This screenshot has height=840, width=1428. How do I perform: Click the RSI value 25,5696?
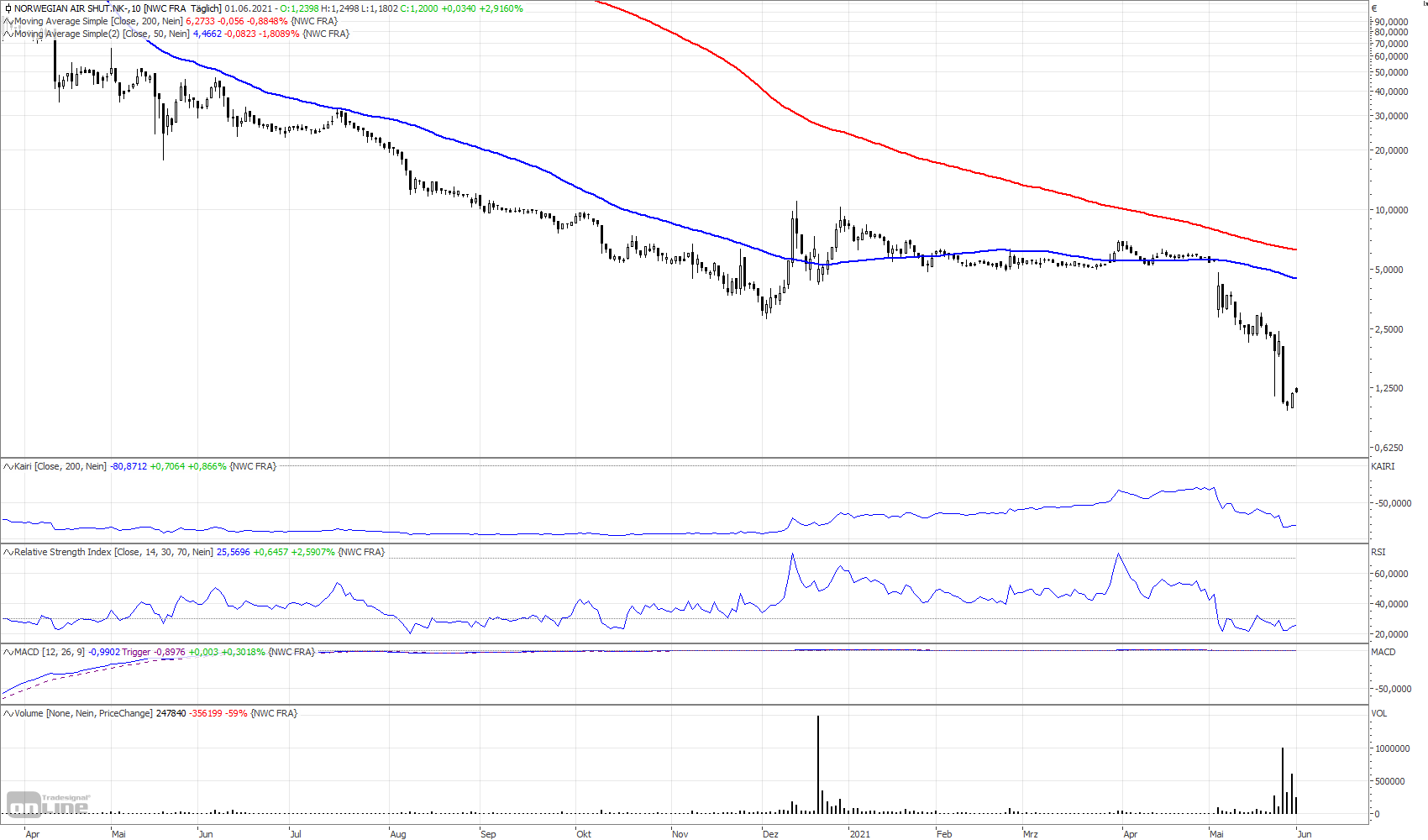[x=233, y=552]
